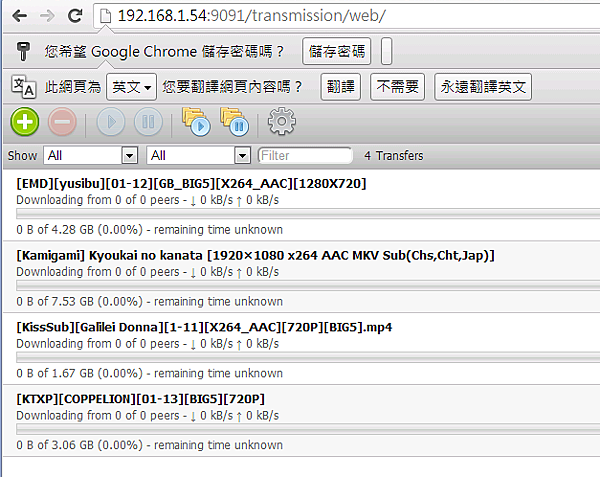Open the first Show state dropdown
The width and height of the screenshot is (600, 477).
(91, 156)
